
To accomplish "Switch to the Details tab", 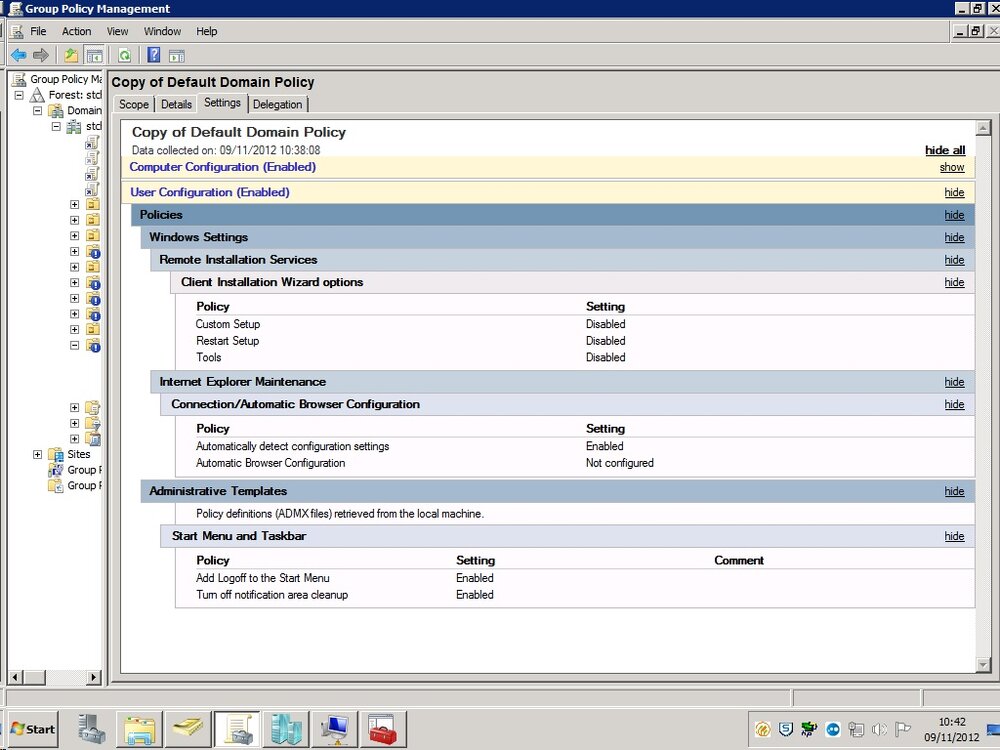I will (176, 105).
